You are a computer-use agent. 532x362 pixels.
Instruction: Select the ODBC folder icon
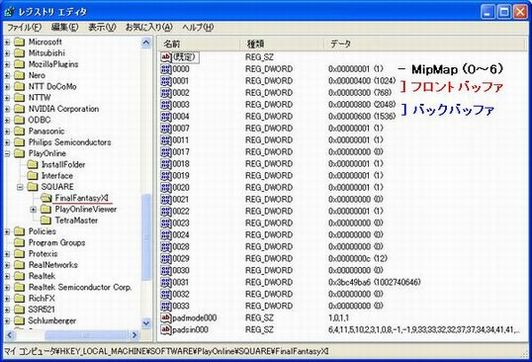point(19,120)
